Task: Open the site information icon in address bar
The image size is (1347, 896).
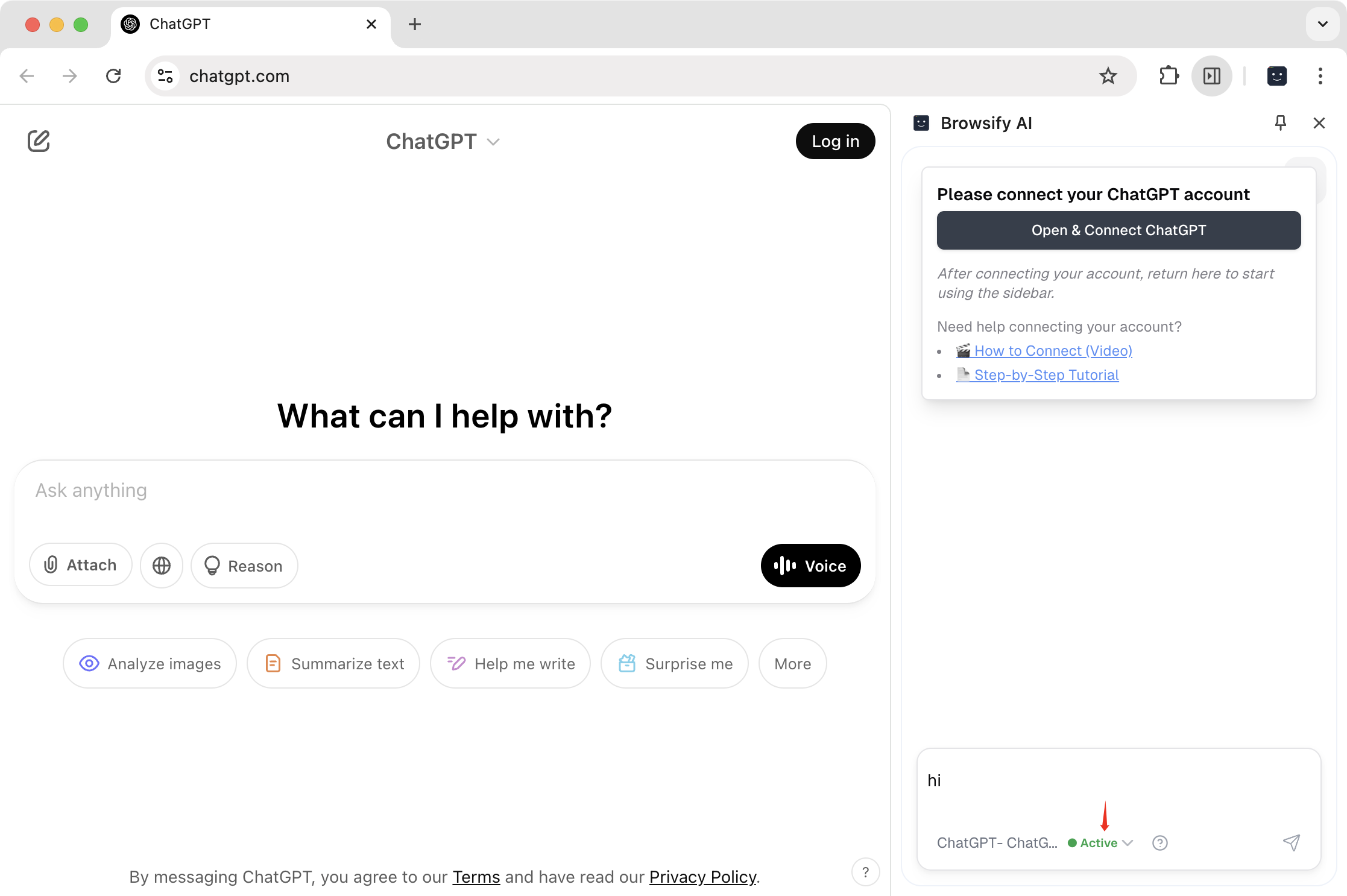Action: pyautogui.click(x=165, y=76)
